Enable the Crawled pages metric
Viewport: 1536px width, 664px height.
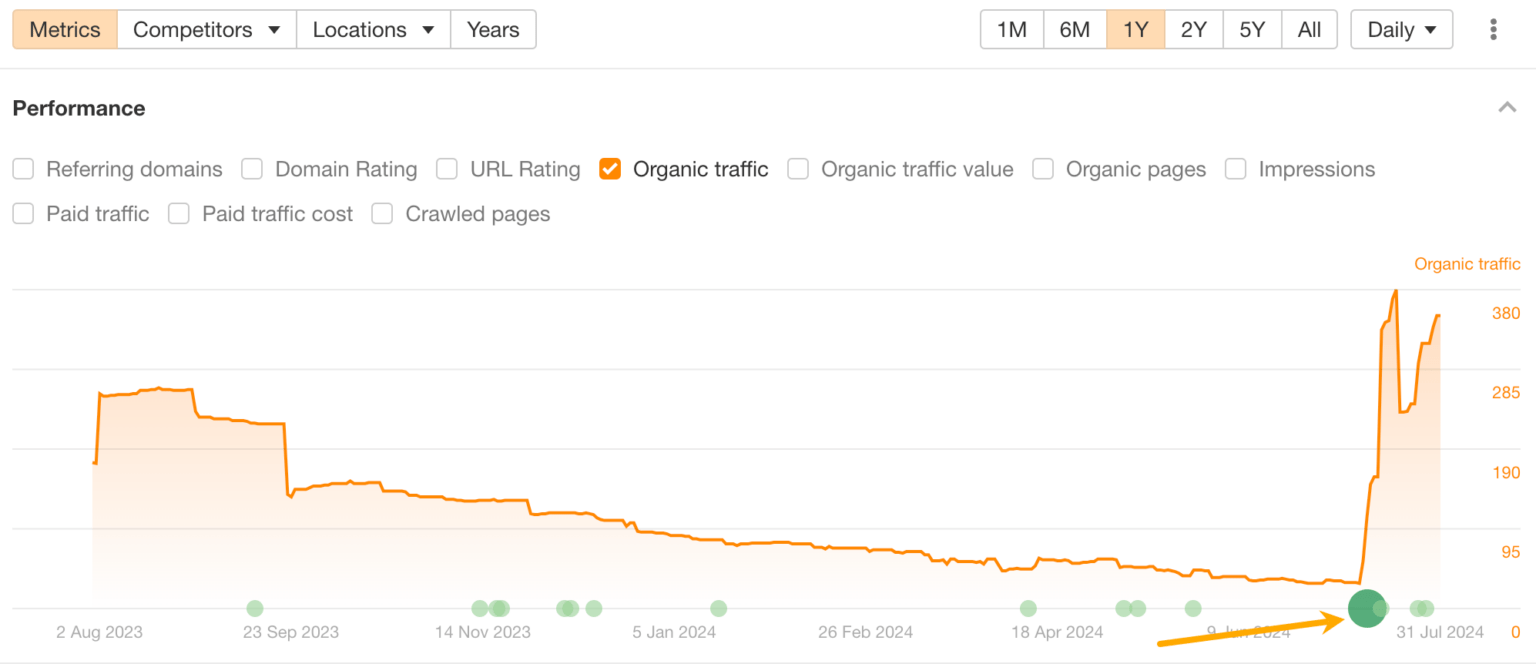click(x=381, y=213)
